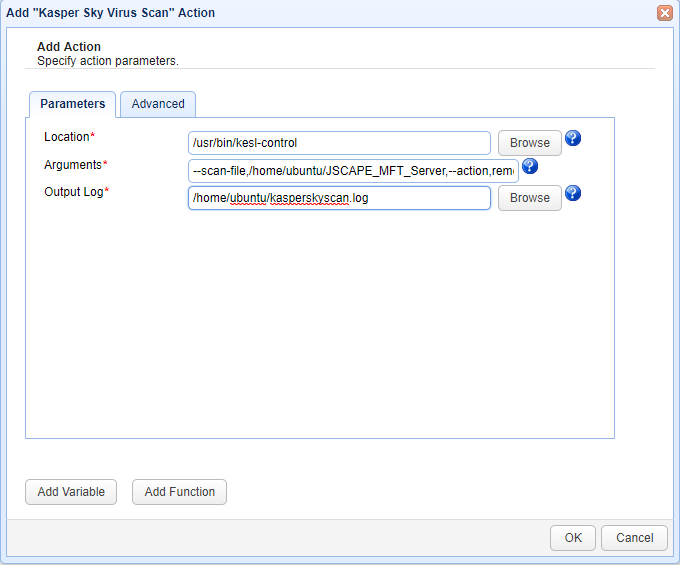This screenshot has width=686, height=570.
Task: Open the help tooltip for Arguments
Action: 530,166
